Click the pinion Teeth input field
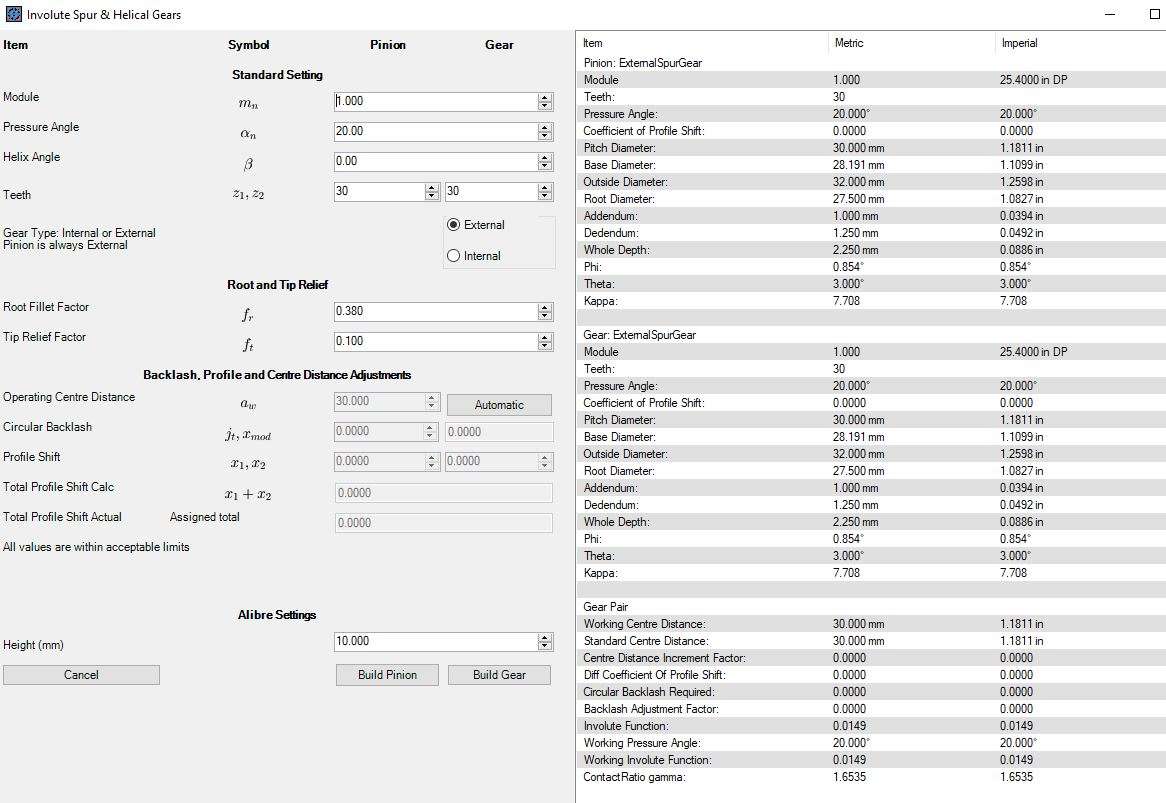The image size is (1166, 803). [x=379, y=191]
